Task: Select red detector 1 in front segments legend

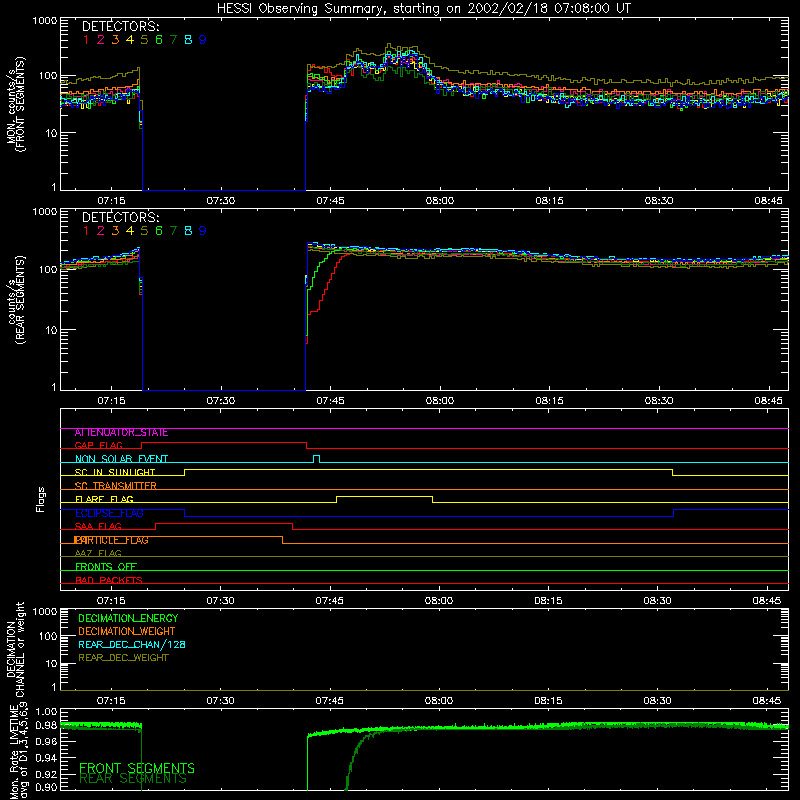Action: [x=86, y=40]
